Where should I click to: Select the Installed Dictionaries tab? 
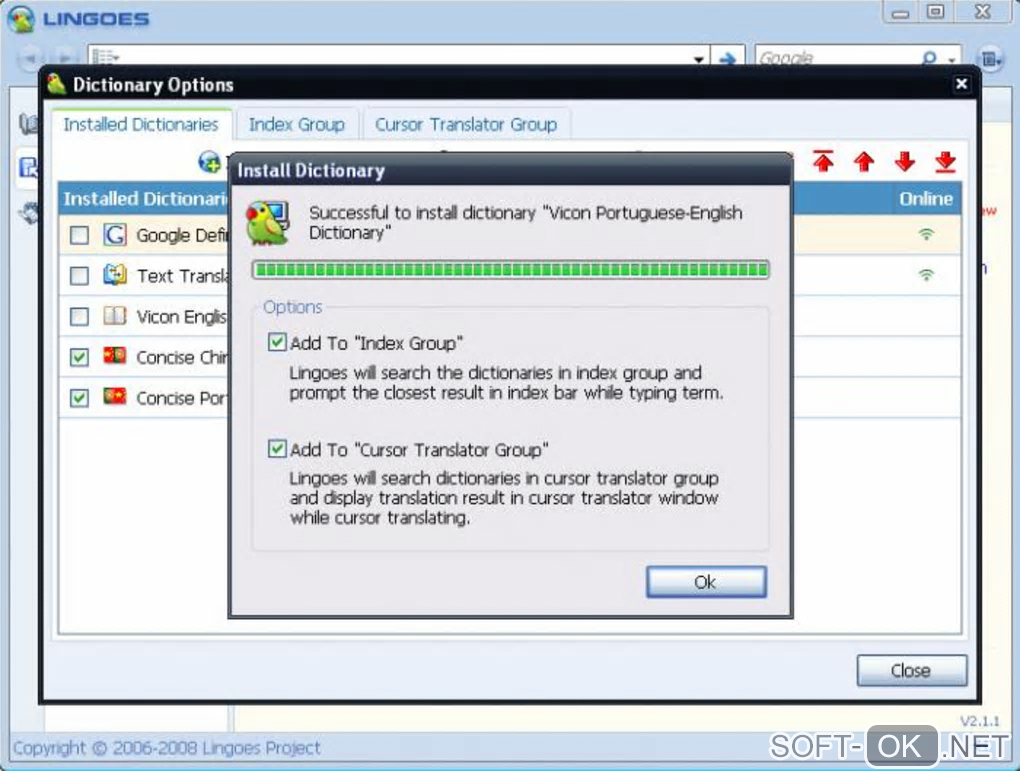click(141, 124)
